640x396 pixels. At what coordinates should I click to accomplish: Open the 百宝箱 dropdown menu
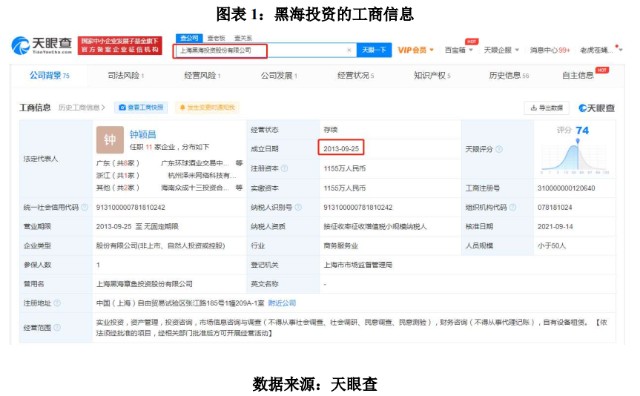[458, 50]
